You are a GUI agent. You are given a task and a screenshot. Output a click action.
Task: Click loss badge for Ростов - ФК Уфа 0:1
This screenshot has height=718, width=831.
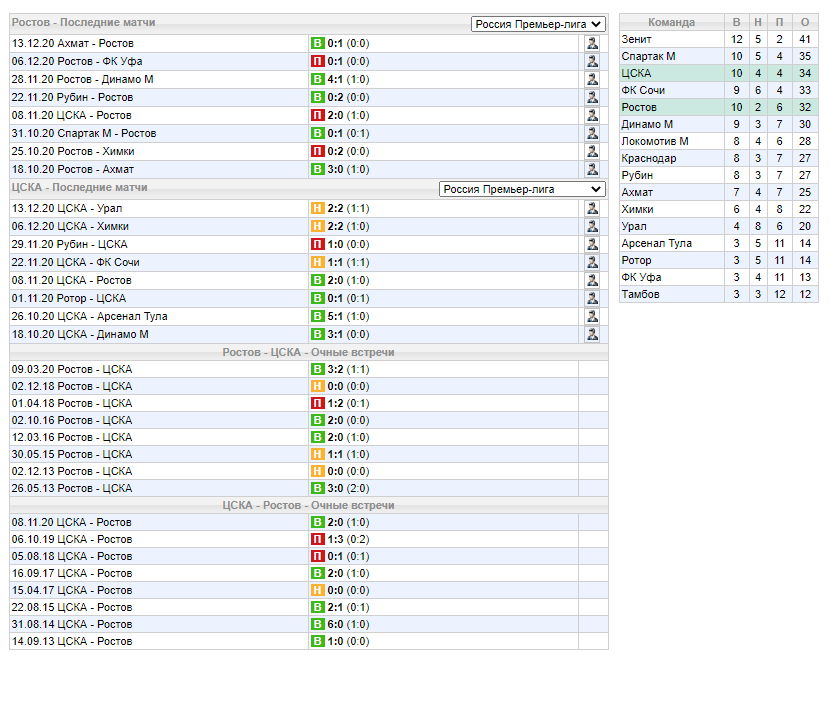point(317,61)
